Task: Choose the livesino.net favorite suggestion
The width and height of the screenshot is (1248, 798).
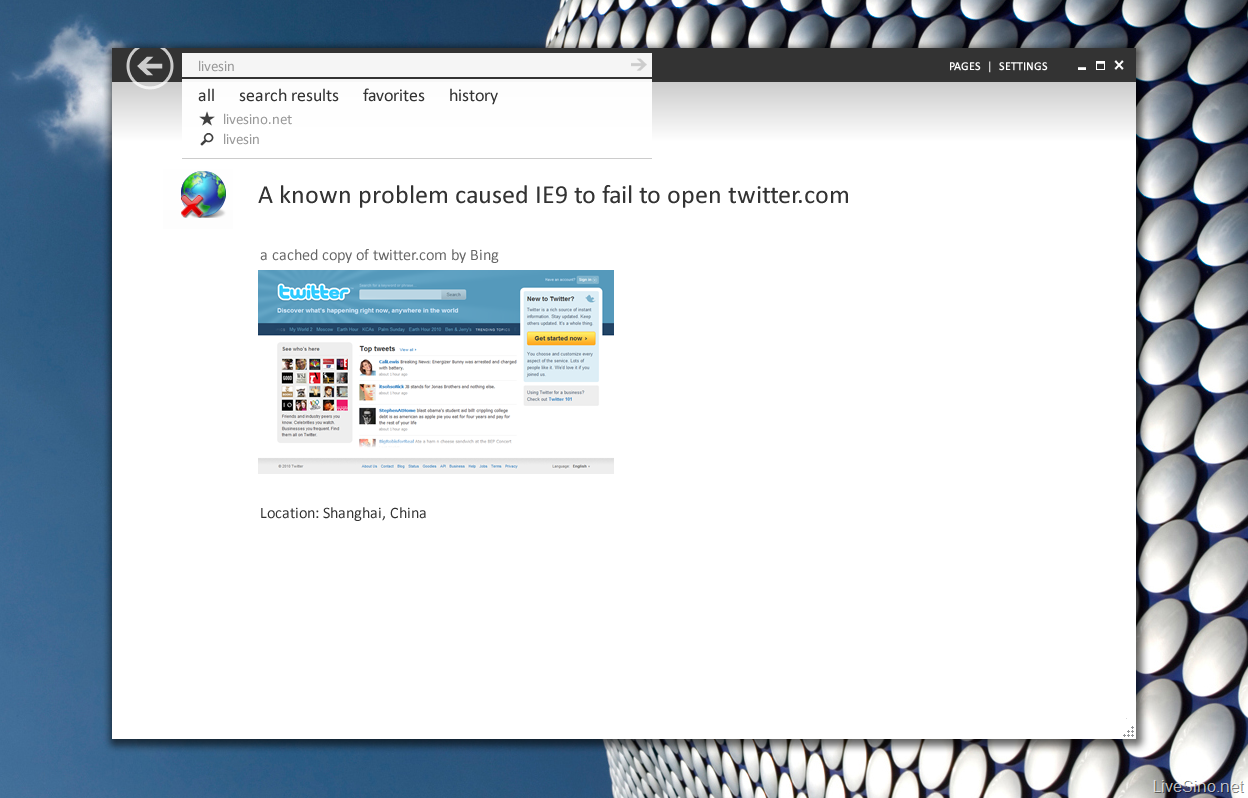Action: click(257, 119)
